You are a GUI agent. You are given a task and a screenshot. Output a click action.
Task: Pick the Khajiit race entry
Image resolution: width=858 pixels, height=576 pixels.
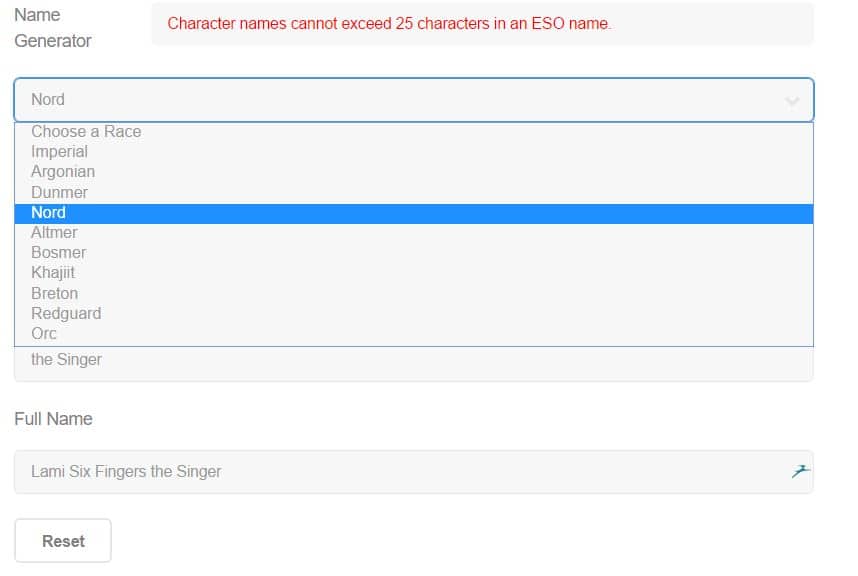coord(414,273)
